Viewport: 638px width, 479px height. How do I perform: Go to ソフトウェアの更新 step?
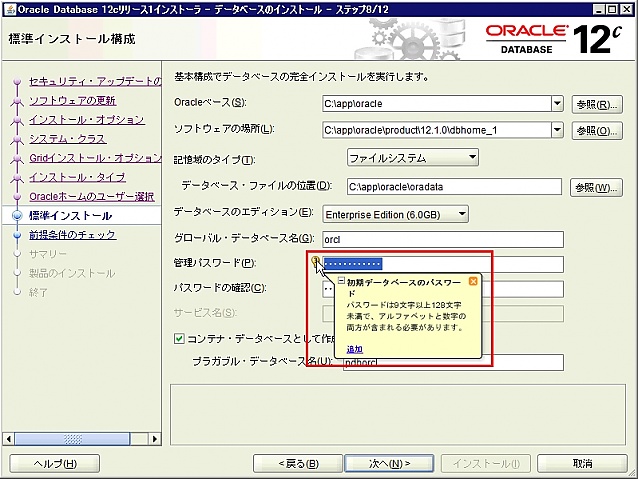coord(72,101)
